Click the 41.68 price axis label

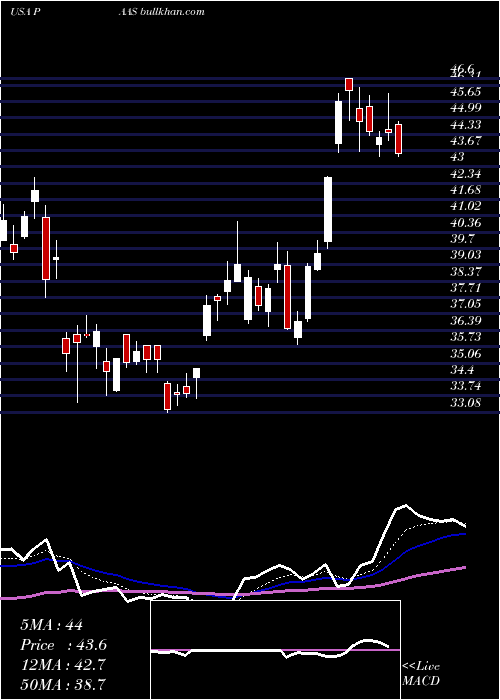[x=466, y=190]
